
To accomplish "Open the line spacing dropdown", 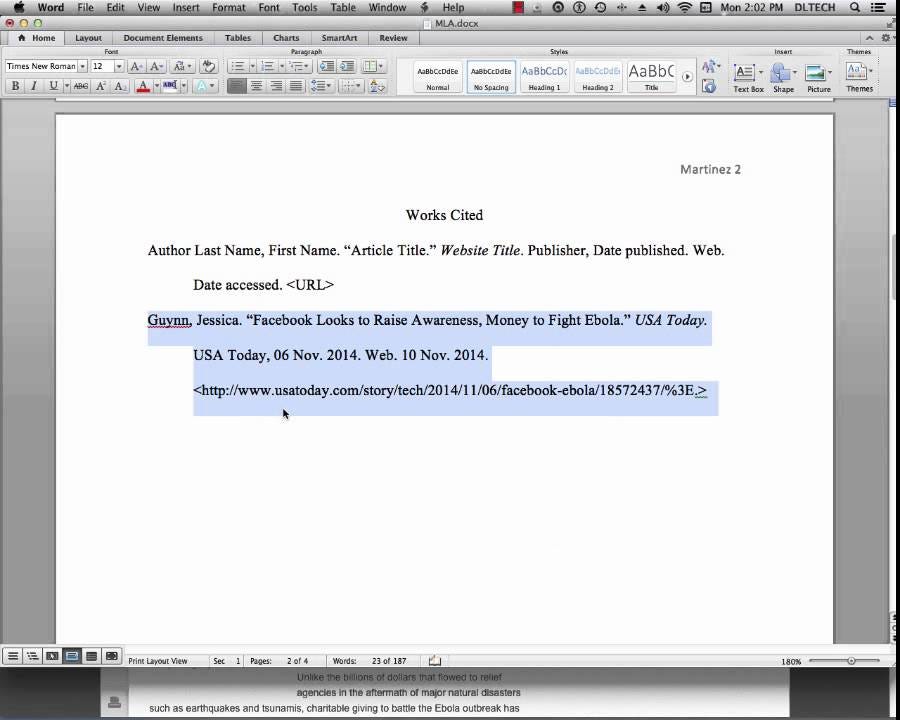I will coord(322,86).
